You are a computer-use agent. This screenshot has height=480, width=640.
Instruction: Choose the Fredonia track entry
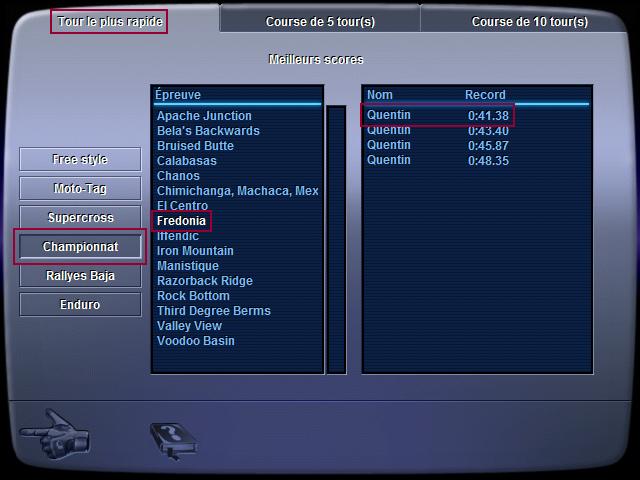181,221
